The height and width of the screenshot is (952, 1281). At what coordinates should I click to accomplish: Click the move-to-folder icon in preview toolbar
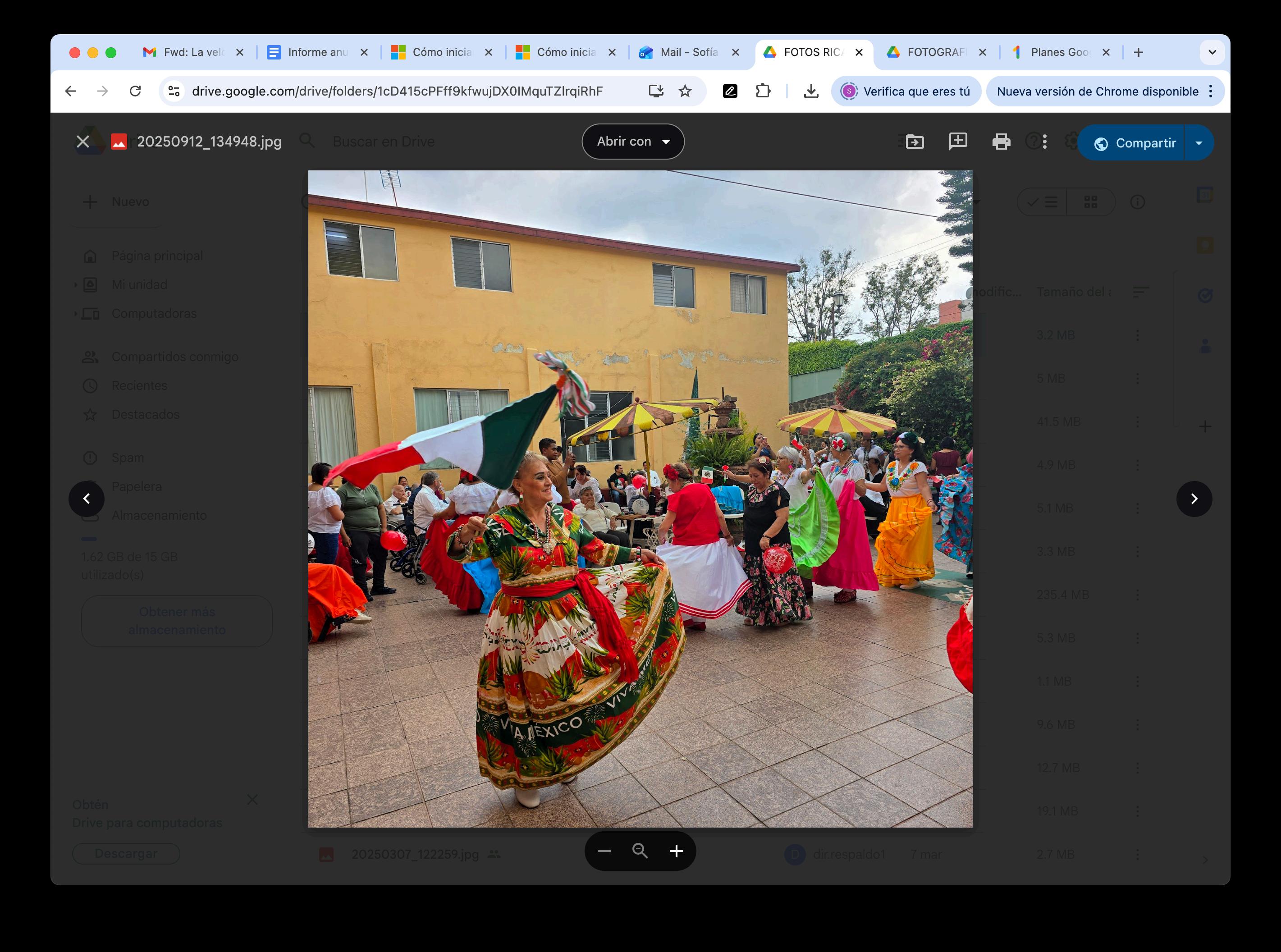pos(915,142)
